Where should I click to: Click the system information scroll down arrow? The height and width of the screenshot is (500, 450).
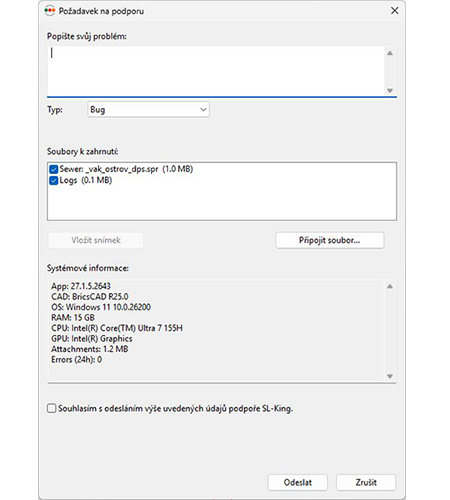390,376
